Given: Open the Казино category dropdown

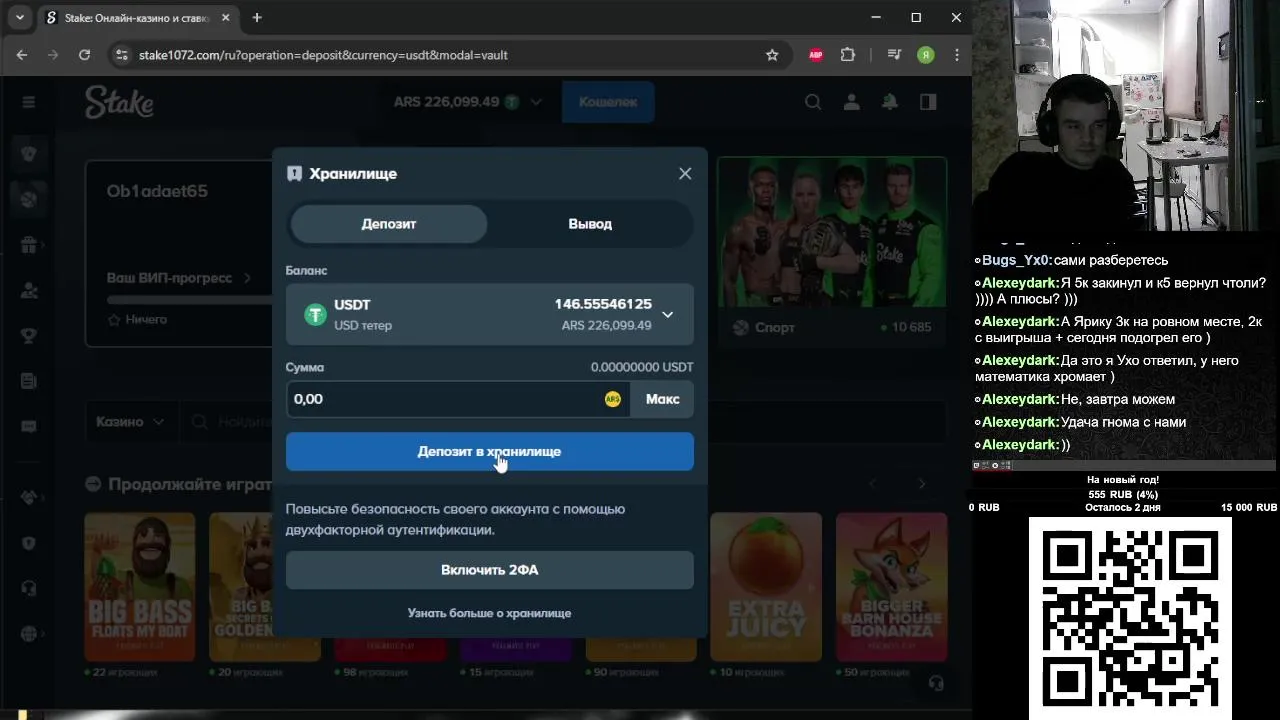Looking at the screenshot, I should pos(130,422).
